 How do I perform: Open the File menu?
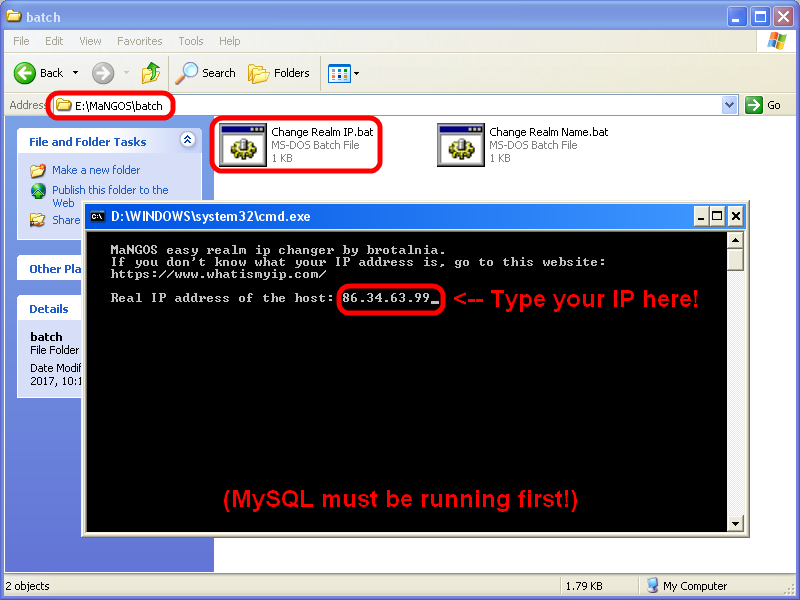(x=21, y=41)
